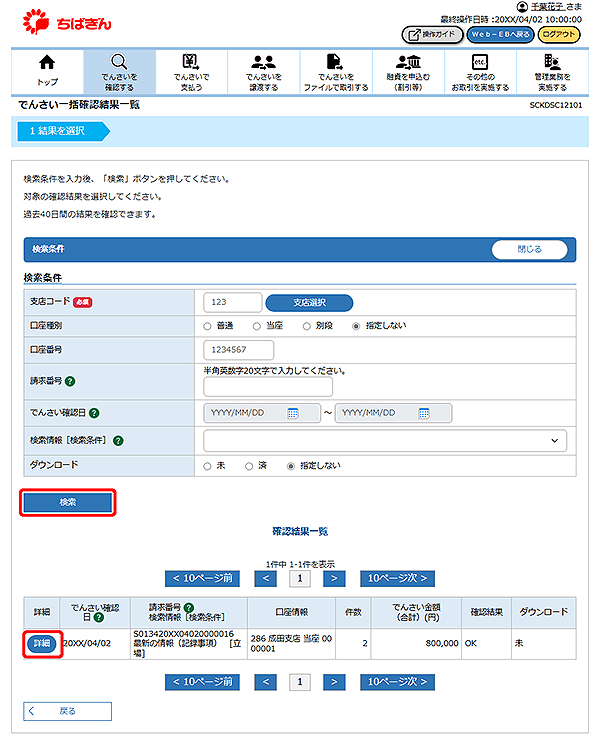Image resolution: width=600 pixels, height=745 pixels.
Task: Click the 支店コード input field
Action: [x=232, y=302]
